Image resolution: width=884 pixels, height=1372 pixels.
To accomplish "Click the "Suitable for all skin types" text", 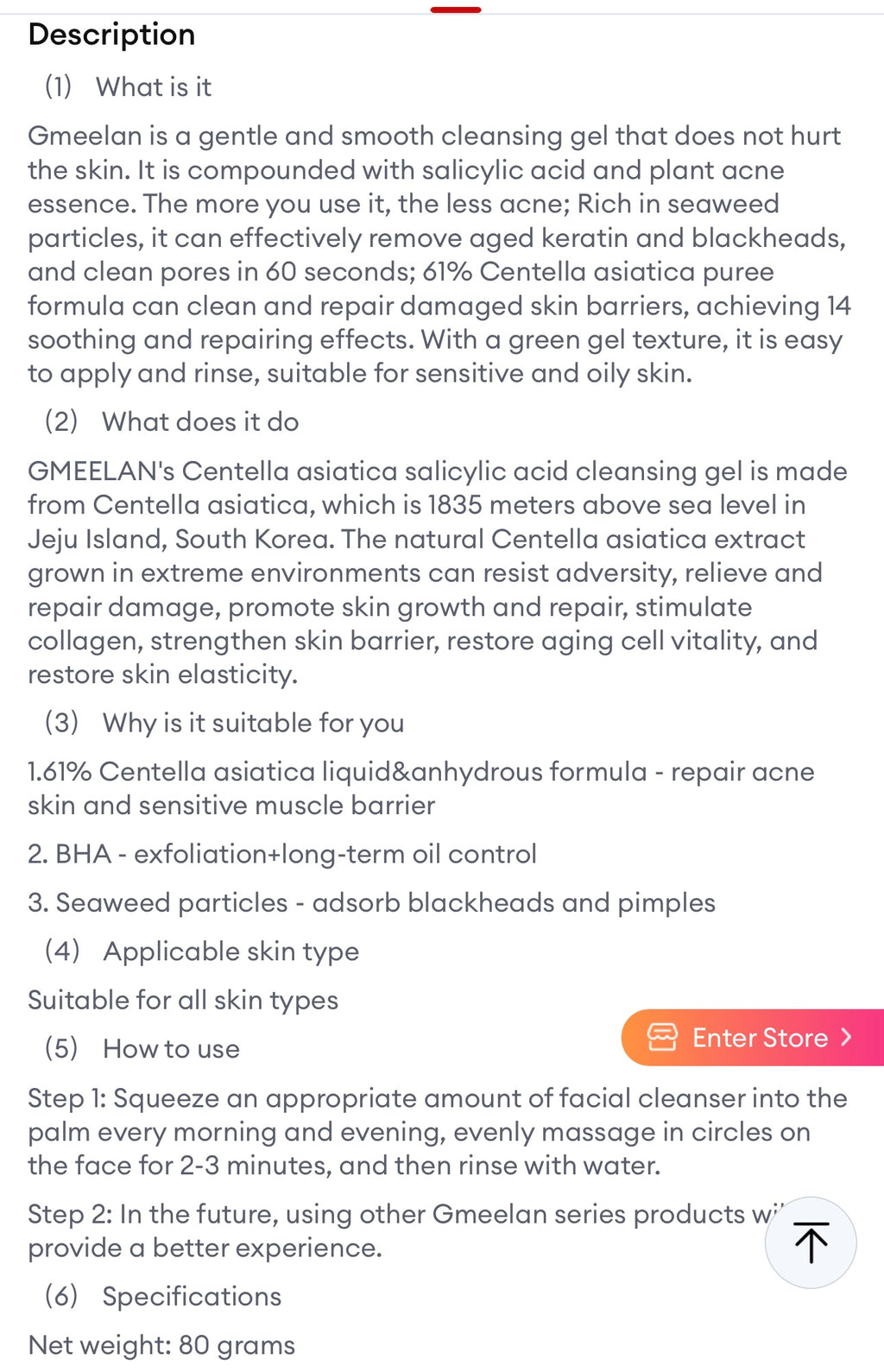I will pos(183,1000).
